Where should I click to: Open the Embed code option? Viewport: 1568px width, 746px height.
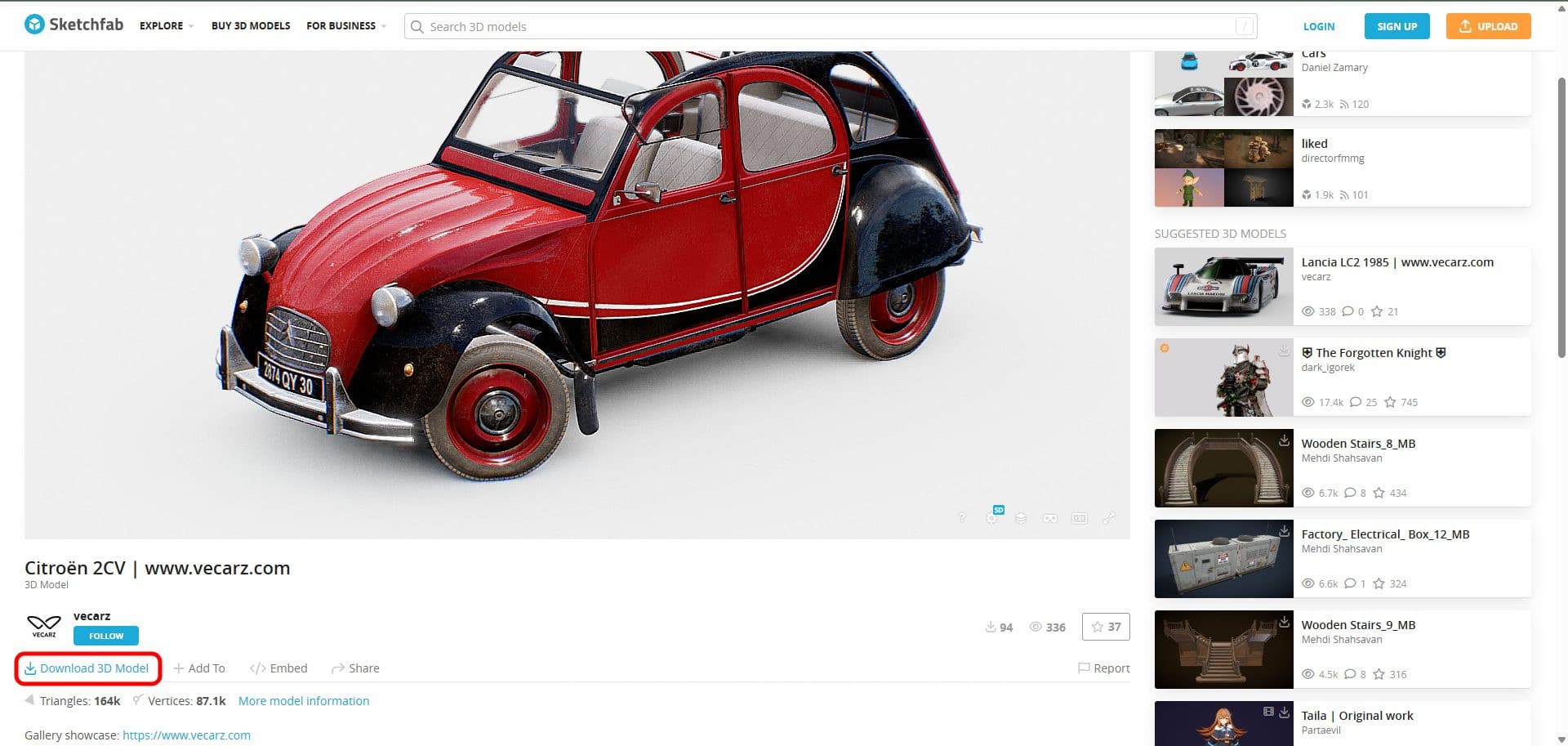[x=278, y=668]
